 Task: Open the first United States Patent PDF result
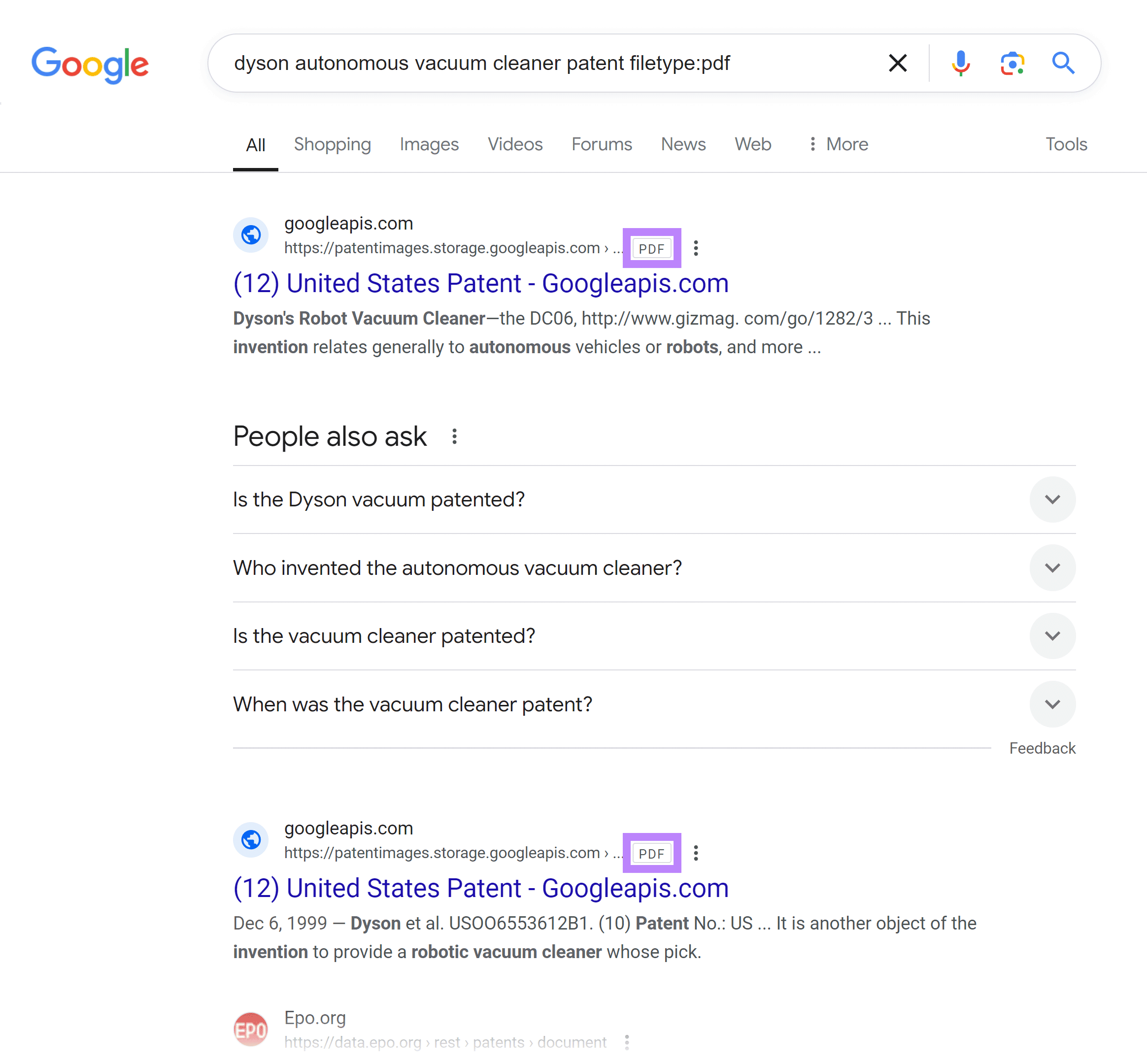480,283
